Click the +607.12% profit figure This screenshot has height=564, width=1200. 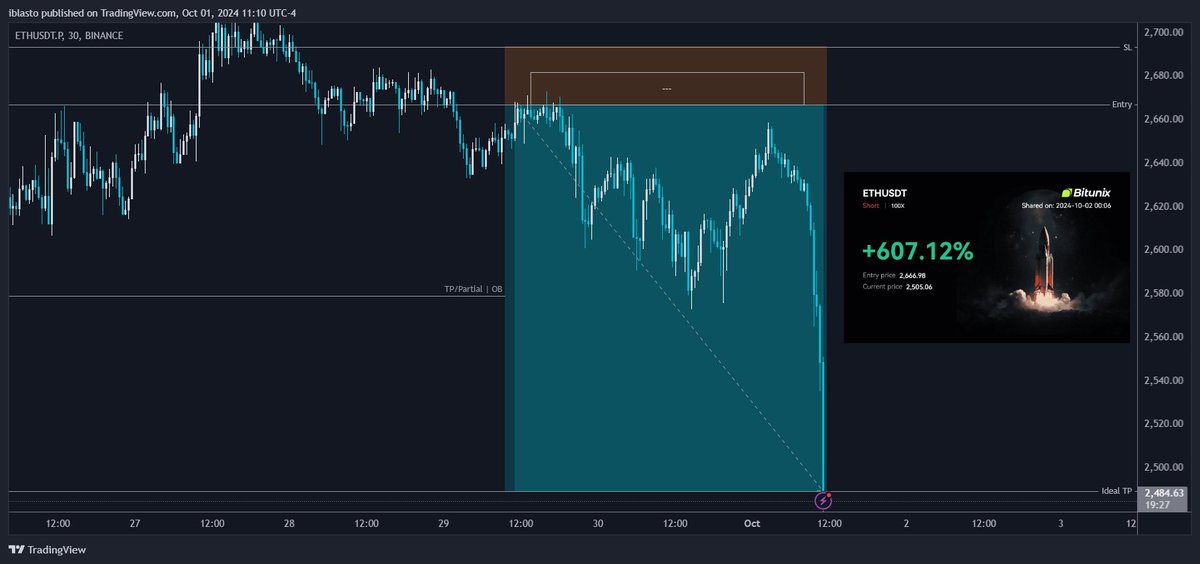(x=916, y=251)
